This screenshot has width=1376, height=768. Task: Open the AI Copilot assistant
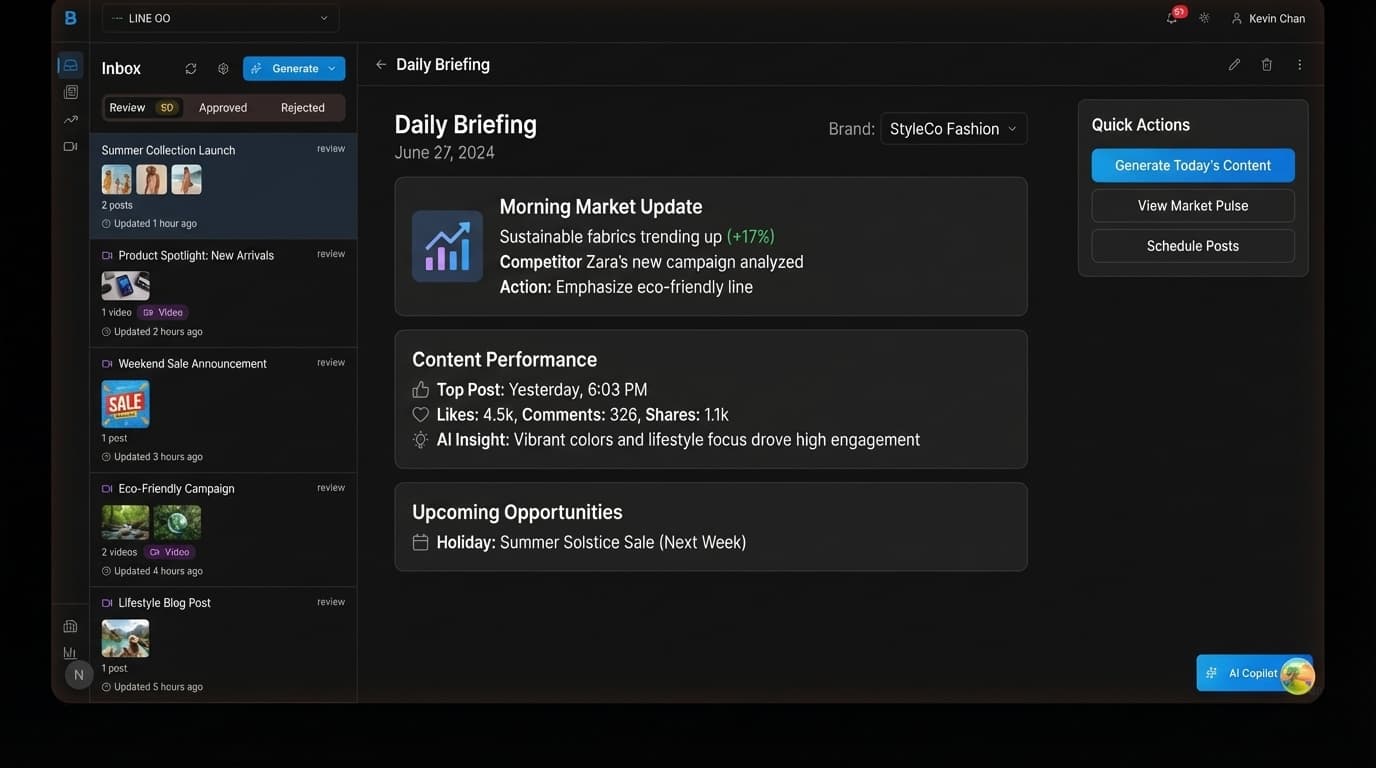1248,673
